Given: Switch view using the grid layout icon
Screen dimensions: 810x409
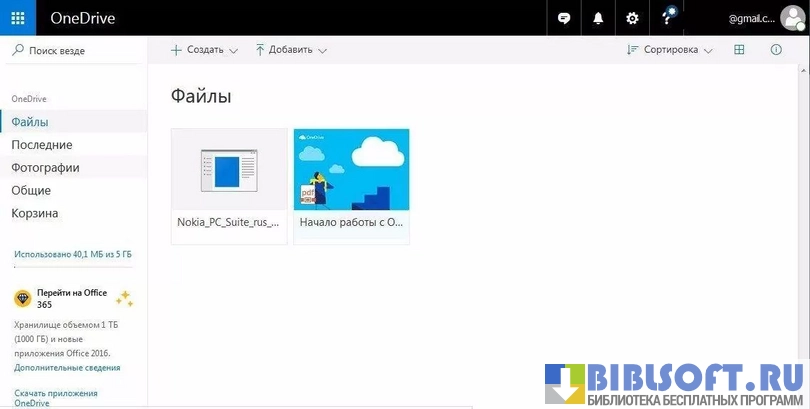Looking at the screenshot, I should pos(739,50).
